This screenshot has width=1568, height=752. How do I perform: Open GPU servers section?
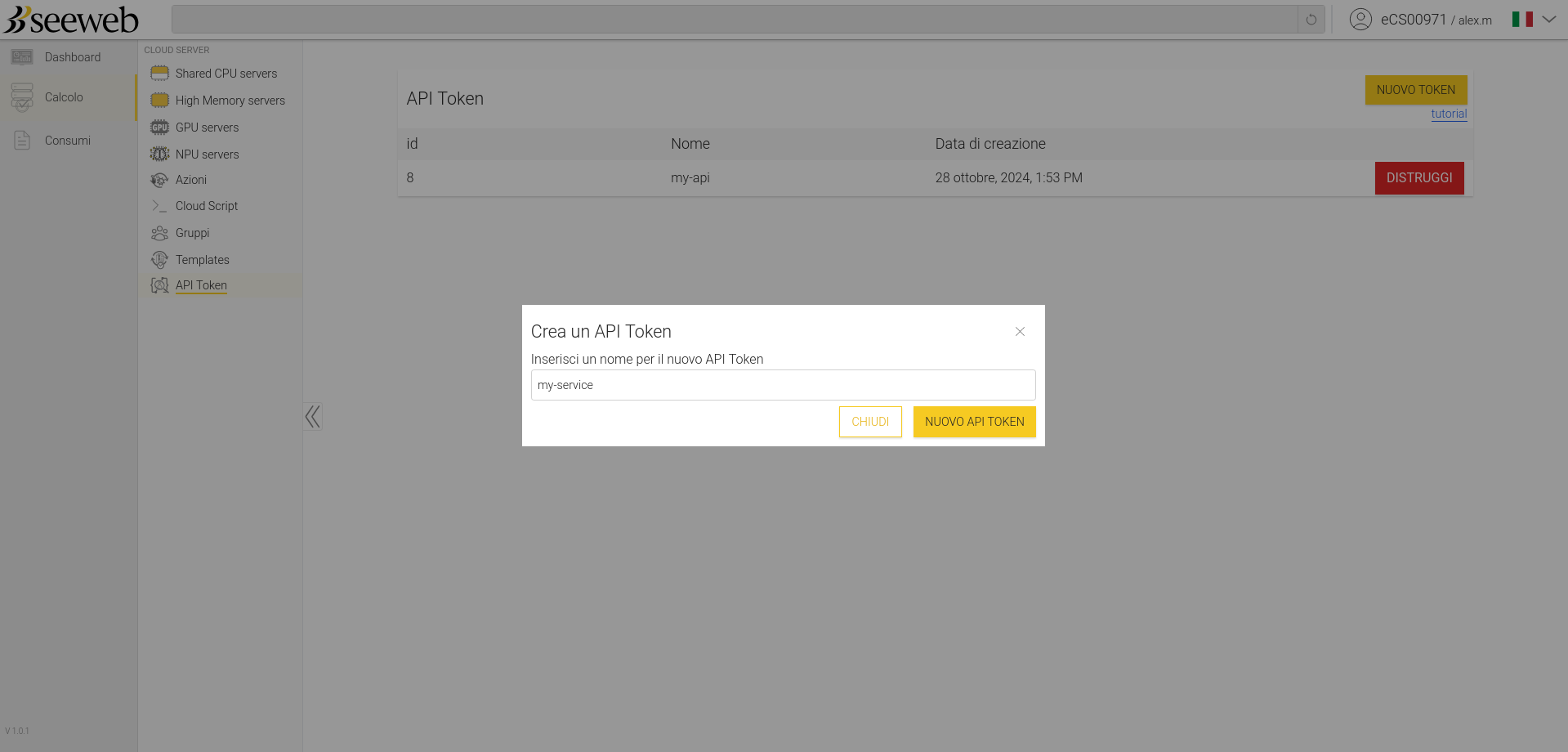208,128
